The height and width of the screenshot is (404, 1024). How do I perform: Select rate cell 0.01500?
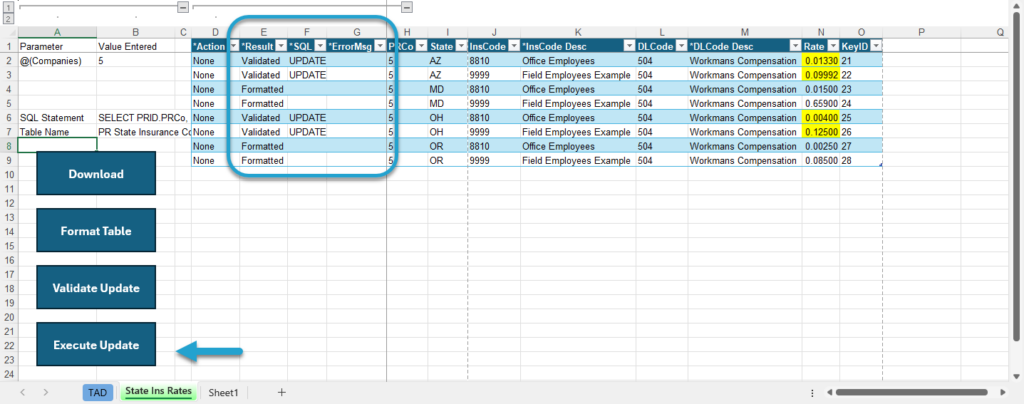pyautogui.click(x=821, y=89)
